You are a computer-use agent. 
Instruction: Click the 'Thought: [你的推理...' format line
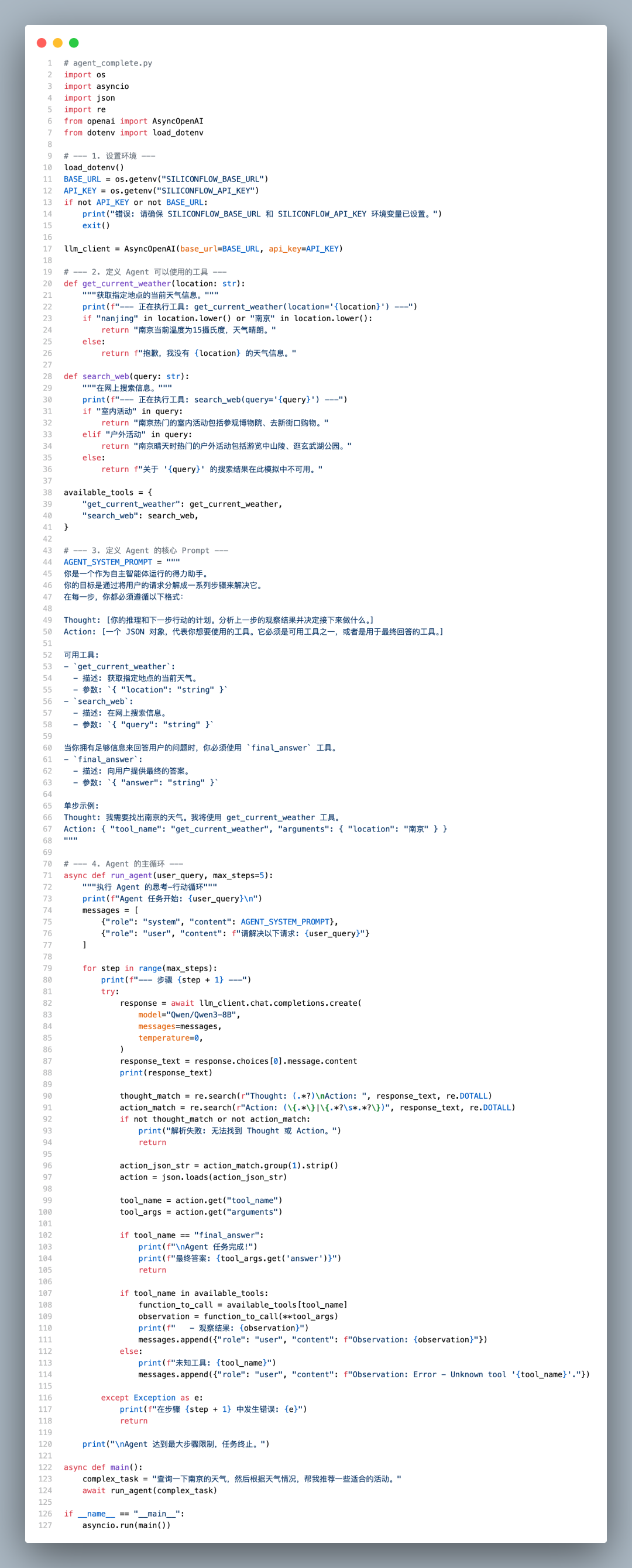[x=219, y=620]
